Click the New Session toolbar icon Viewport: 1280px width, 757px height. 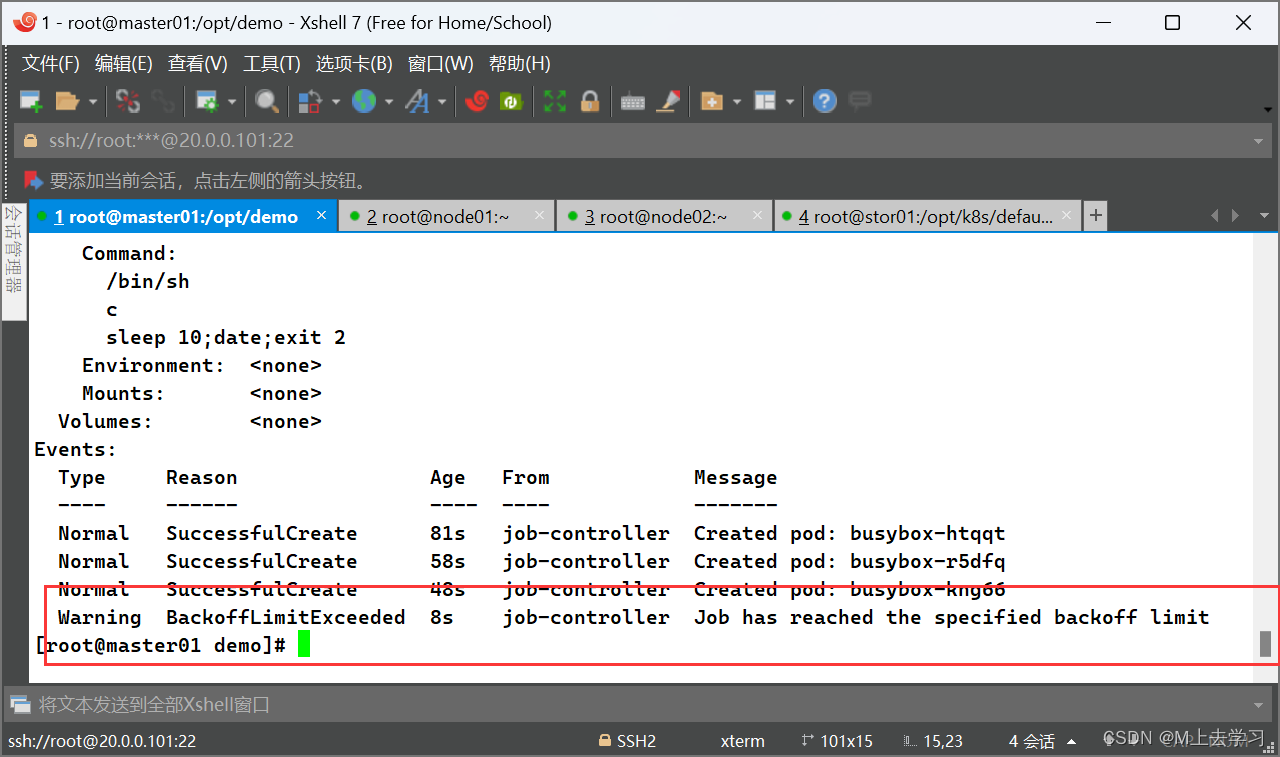pos(31,101)
